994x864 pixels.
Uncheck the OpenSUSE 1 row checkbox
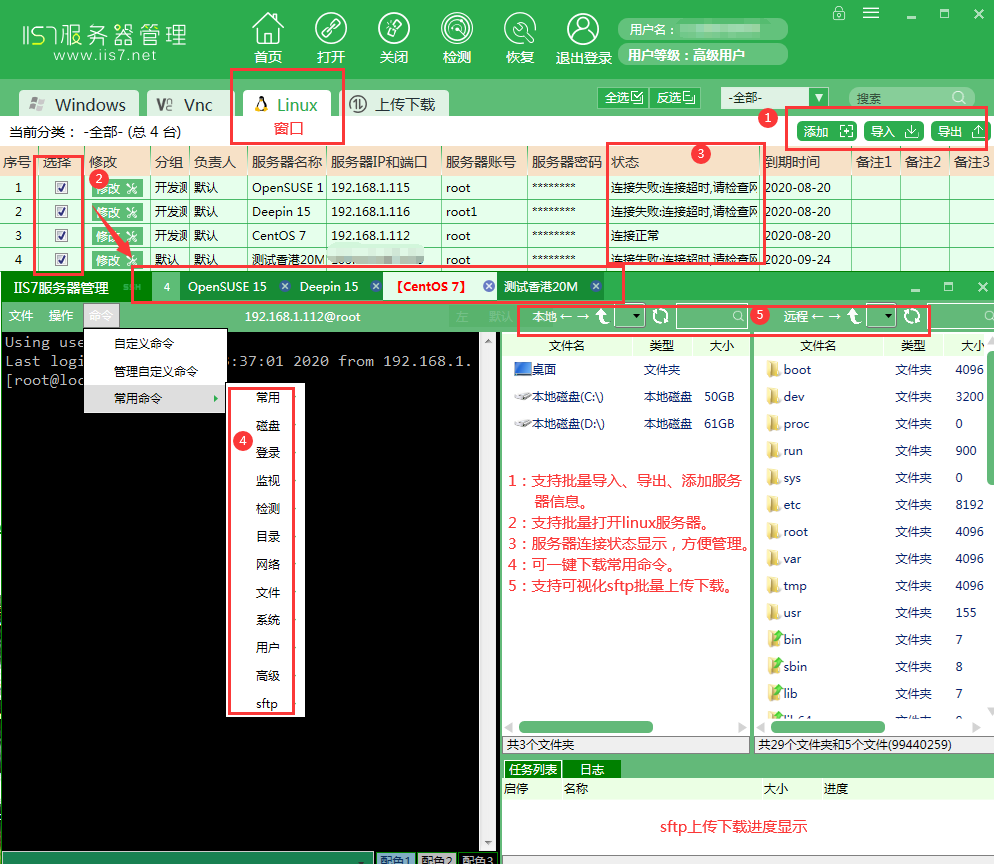coord(60,187)
